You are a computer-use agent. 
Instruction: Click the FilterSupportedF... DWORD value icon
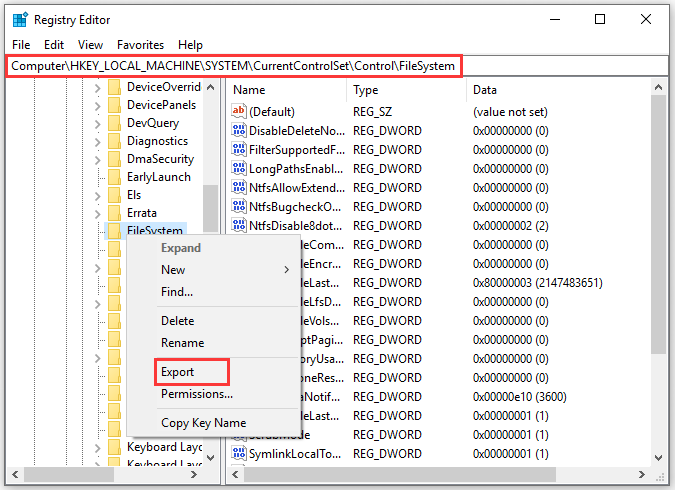point(238,149)
